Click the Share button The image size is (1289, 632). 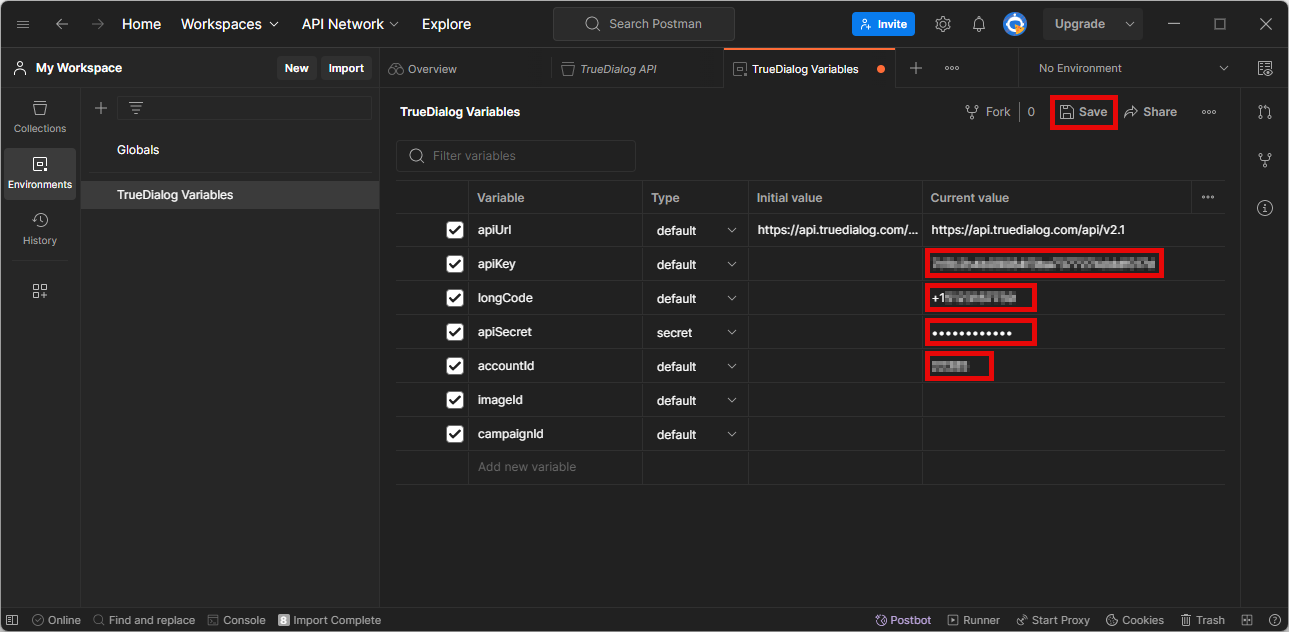tap(1150, 112)
